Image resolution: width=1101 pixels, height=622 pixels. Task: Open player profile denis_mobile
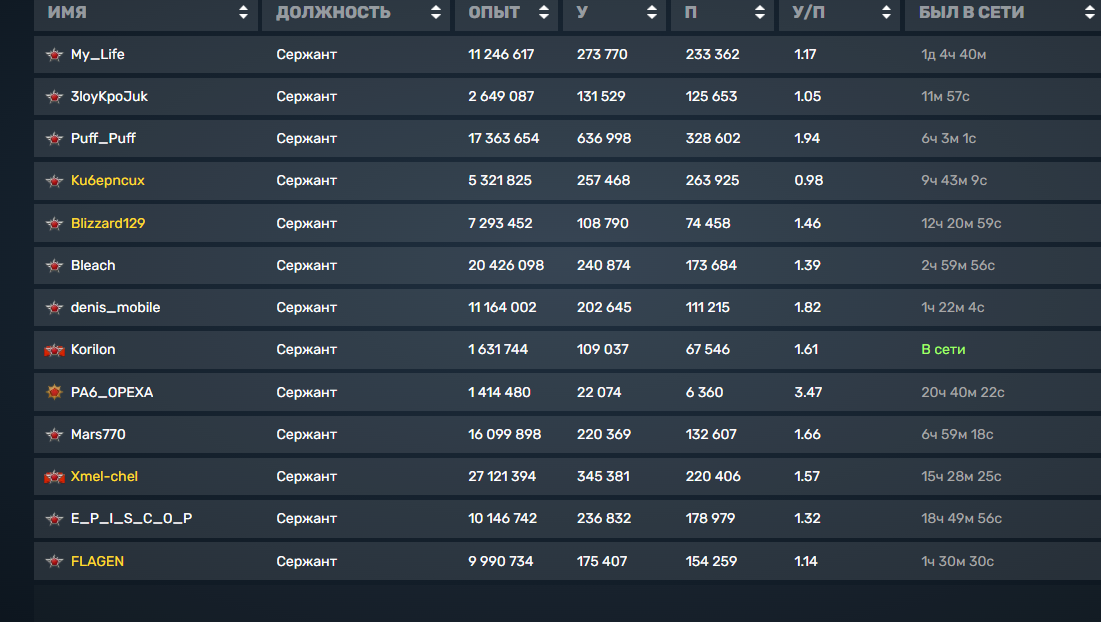pos(115,307)
